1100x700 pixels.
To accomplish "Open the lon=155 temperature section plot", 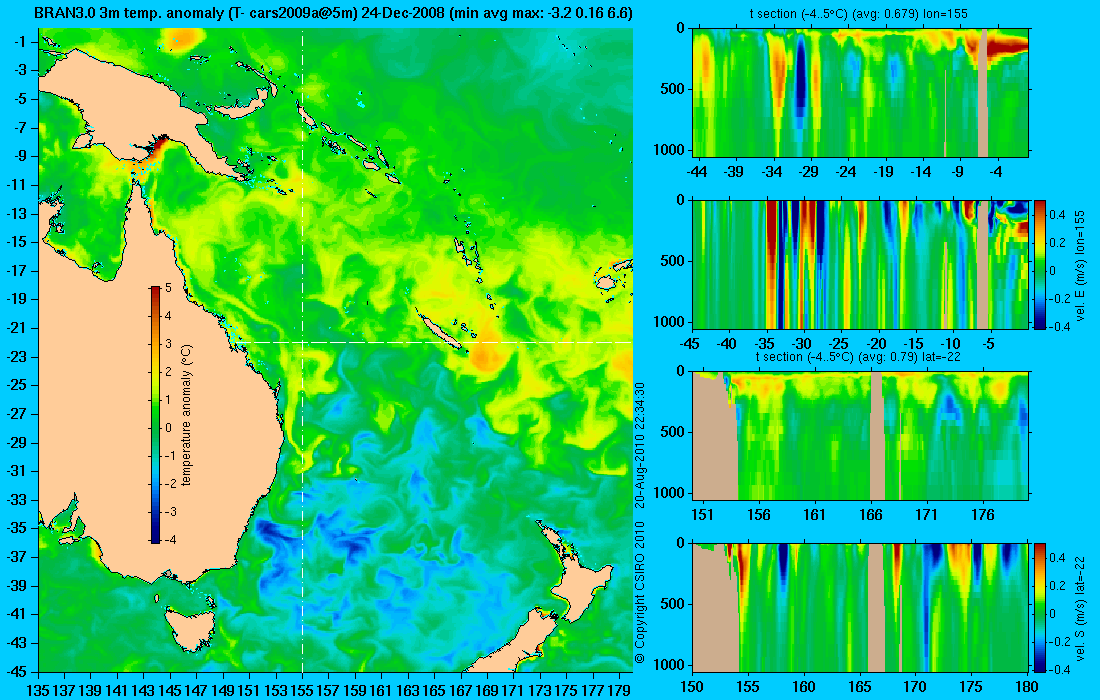I will tap(861, 93).
